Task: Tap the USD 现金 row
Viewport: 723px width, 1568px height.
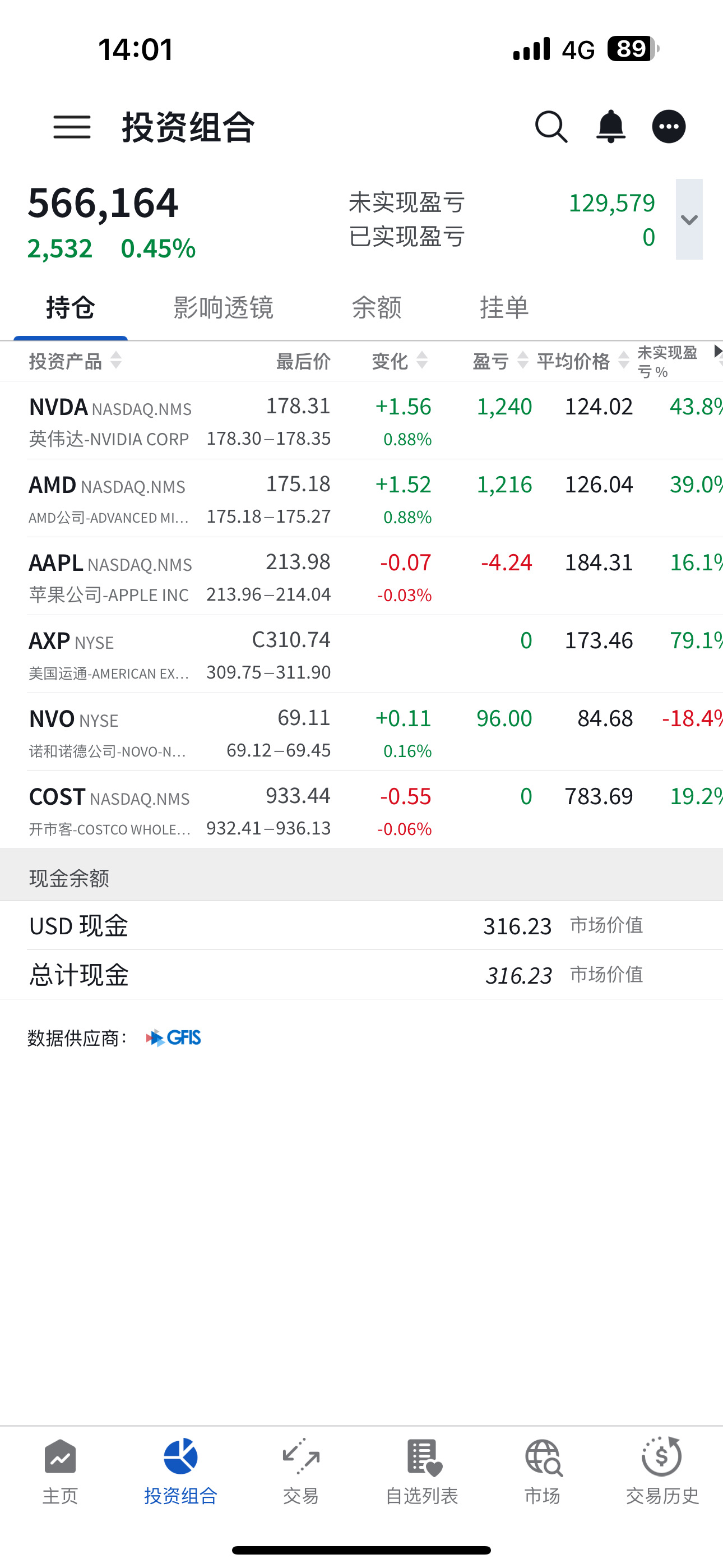Action: (x=361, y=926)
